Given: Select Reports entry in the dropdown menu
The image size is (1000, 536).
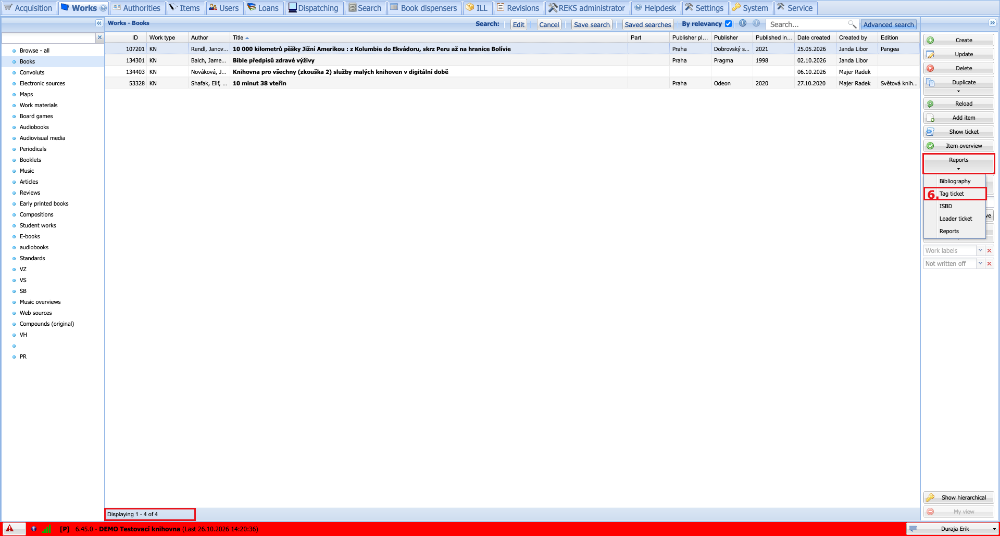Looking at the screenshot, I should click(954, 231).
